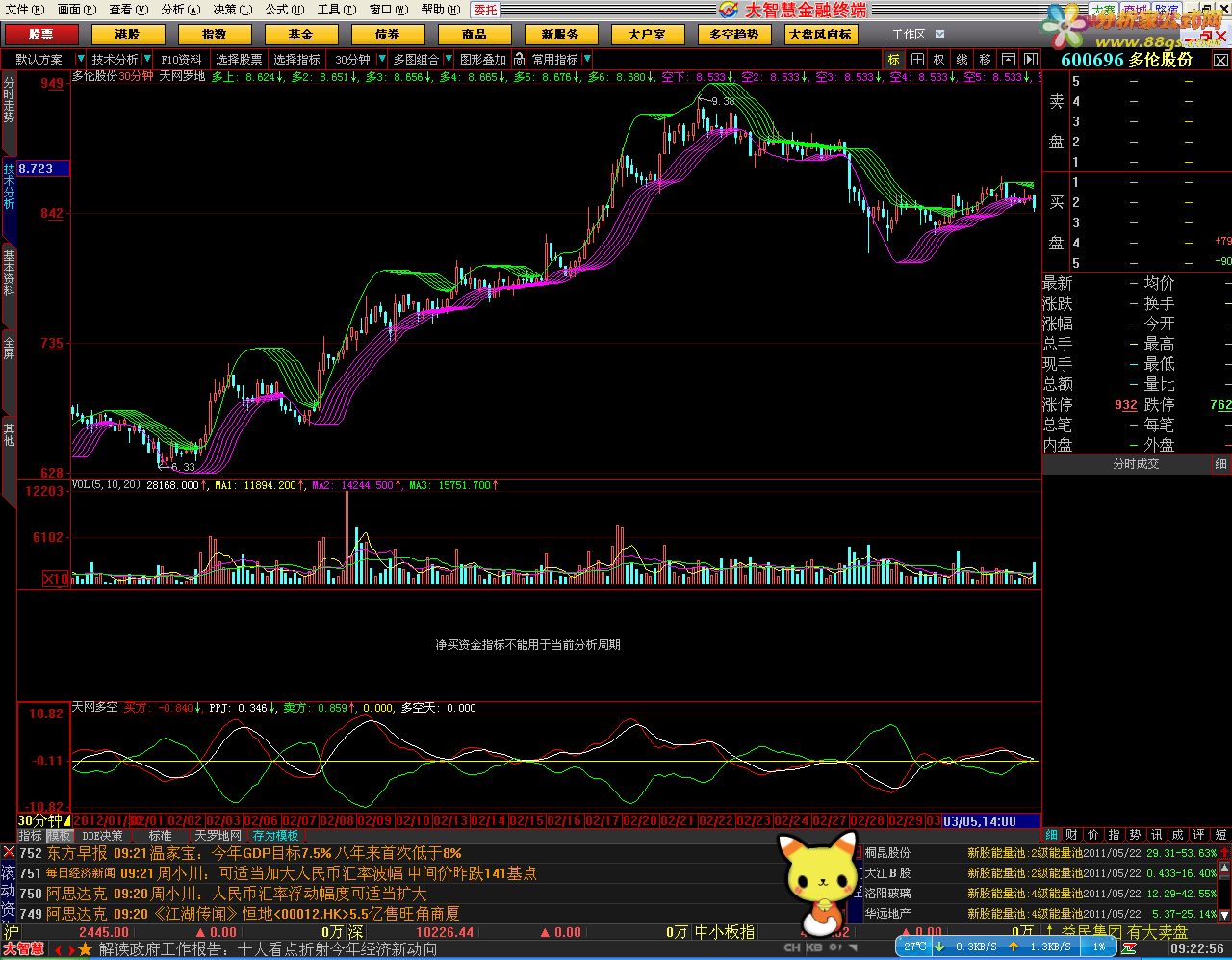Viewport: 1232px width, 960px height.
Task: Select the 财 tab in right panel
Action: coord(1071,835)
